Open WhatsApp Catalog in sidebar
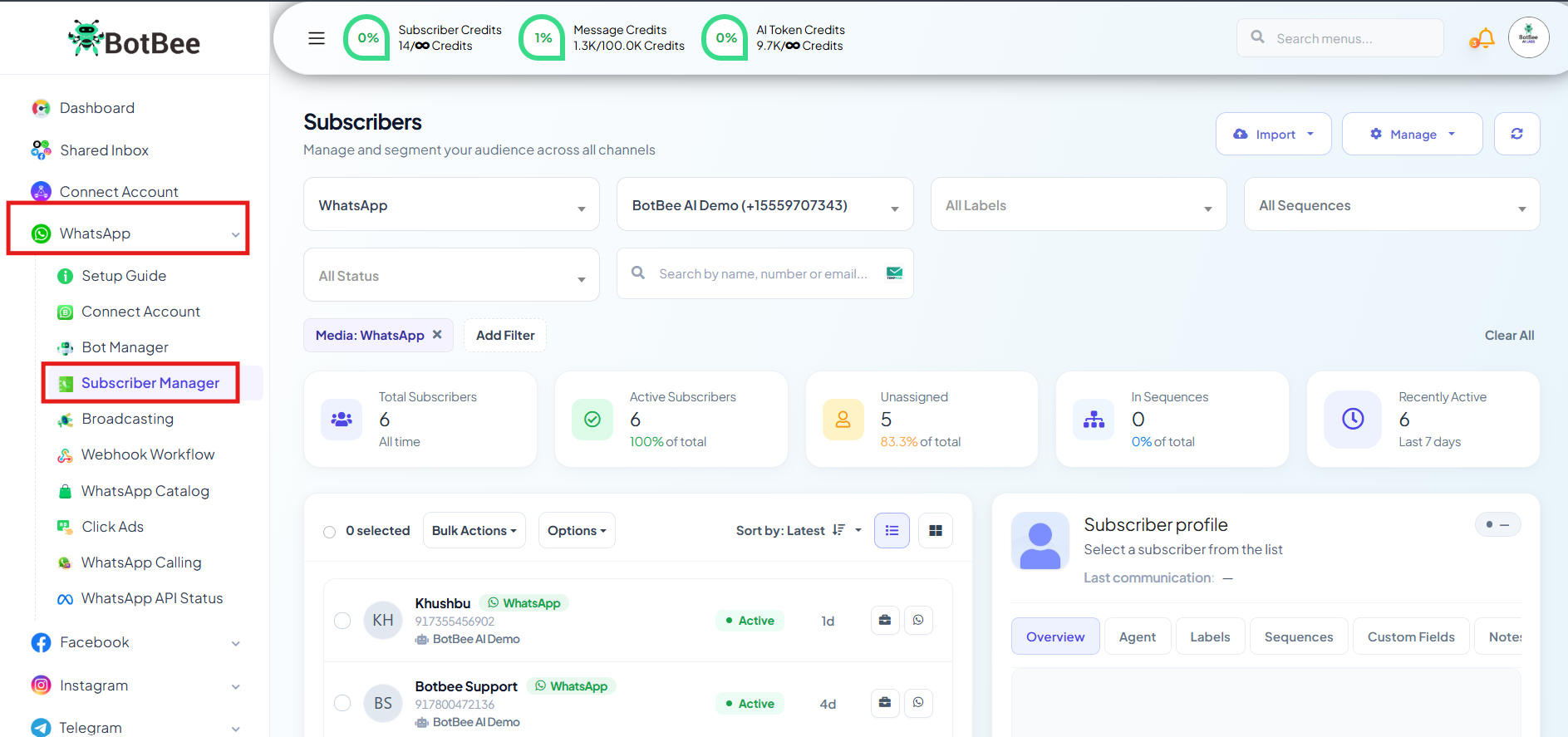Screen dimensions: 1568x737 (133, 491)
